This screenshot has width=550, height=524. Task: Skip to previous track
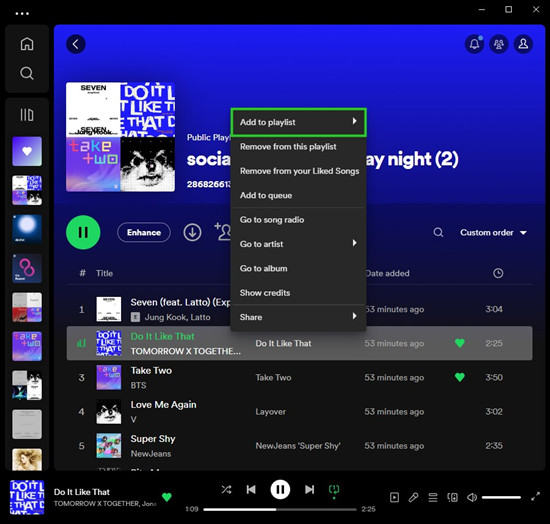click(251, 490)
